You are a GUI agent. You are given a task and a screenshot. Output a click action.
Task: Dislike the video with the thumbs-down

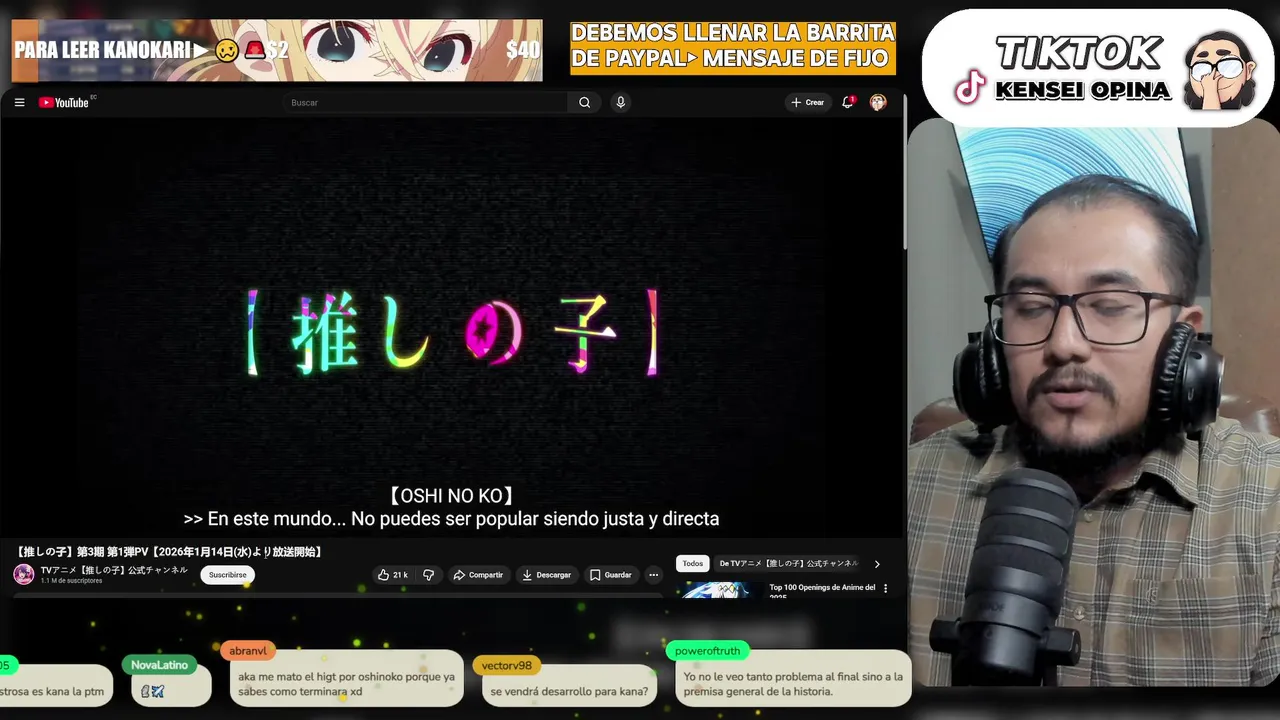coord(429,575)
